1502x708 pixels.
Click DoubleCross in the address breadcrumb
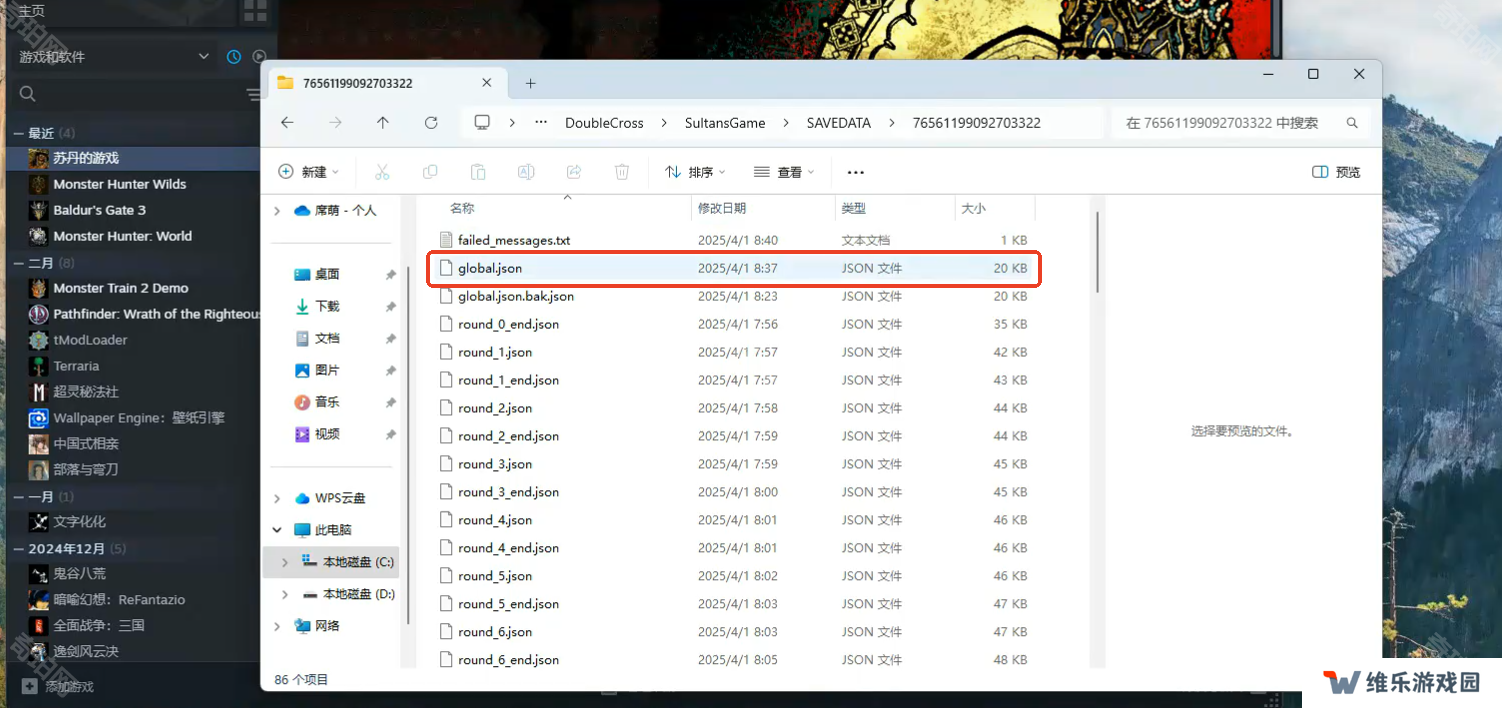click(x=604, y=123)
